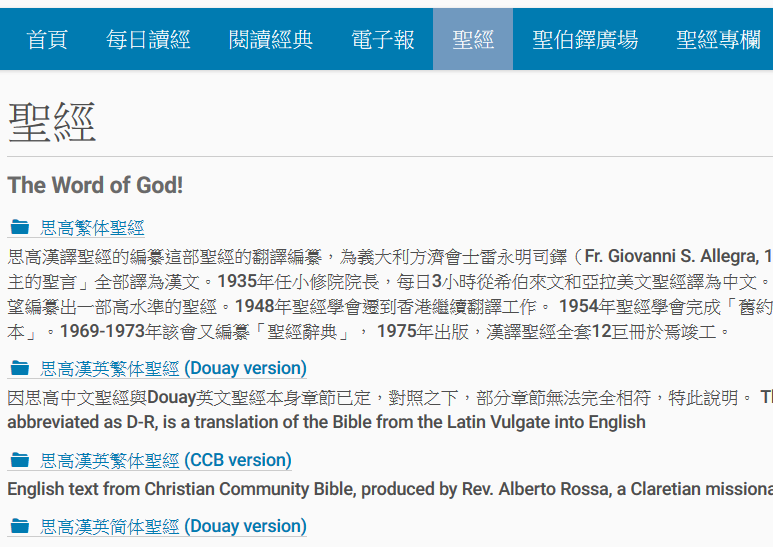Screen dimensions: 773x547
Task: Click the Douay-Rheims translation description text
Action: [x=390, y=410]
